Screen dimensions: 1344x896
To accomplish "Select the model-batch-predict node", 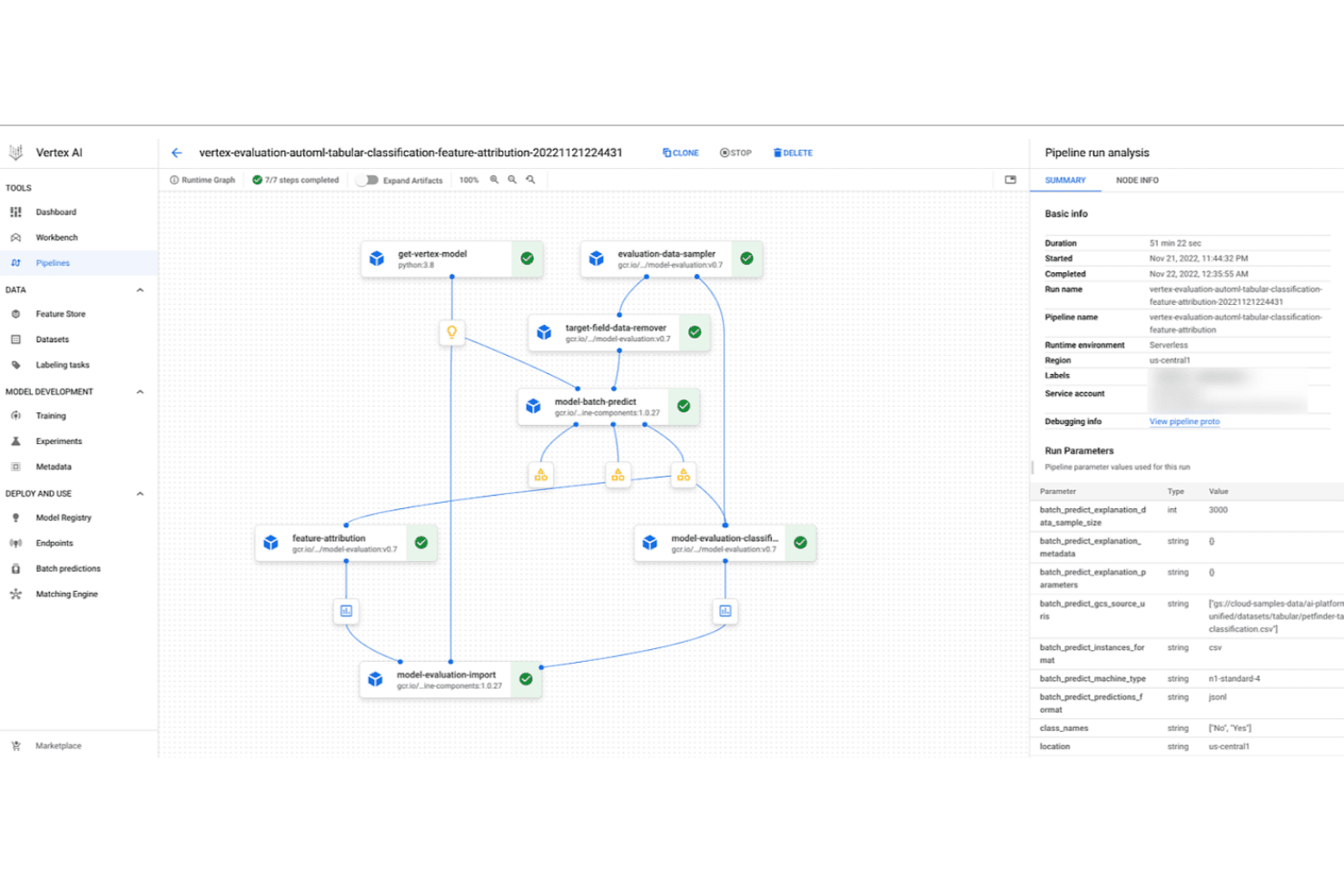I will point(608,407).
